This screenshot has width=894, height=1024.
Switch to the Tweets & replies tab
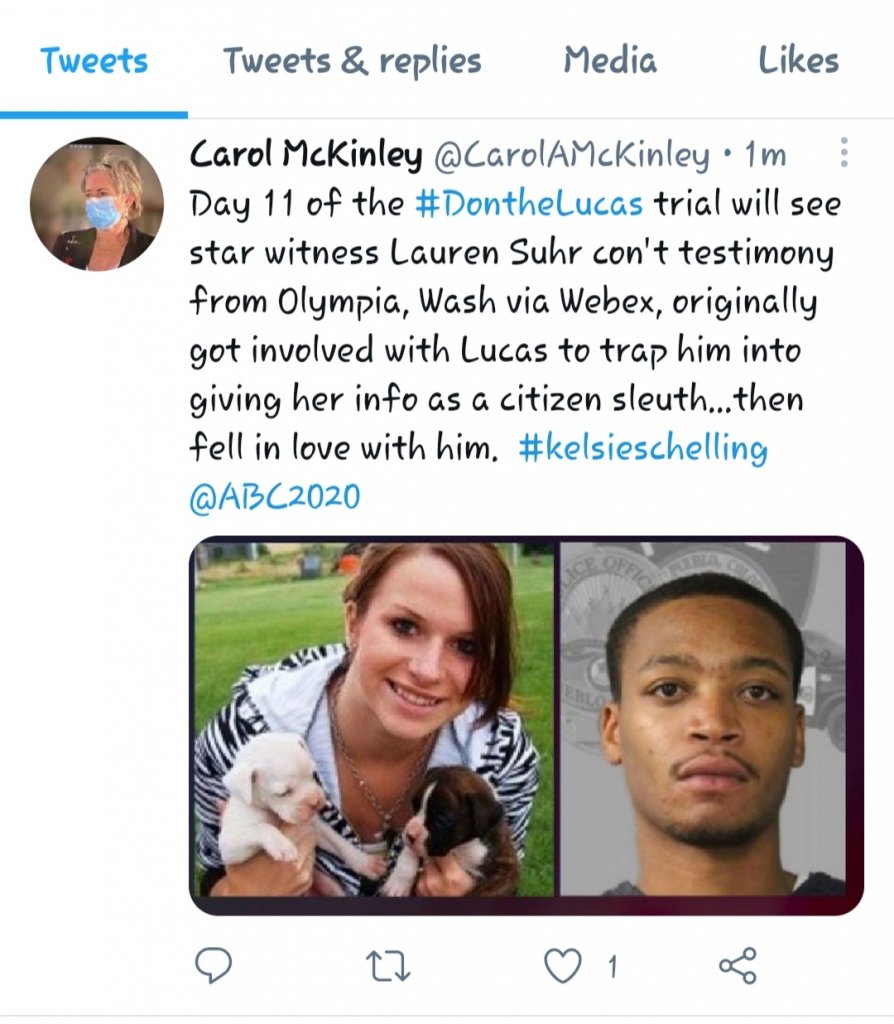(x=352, y=61)
